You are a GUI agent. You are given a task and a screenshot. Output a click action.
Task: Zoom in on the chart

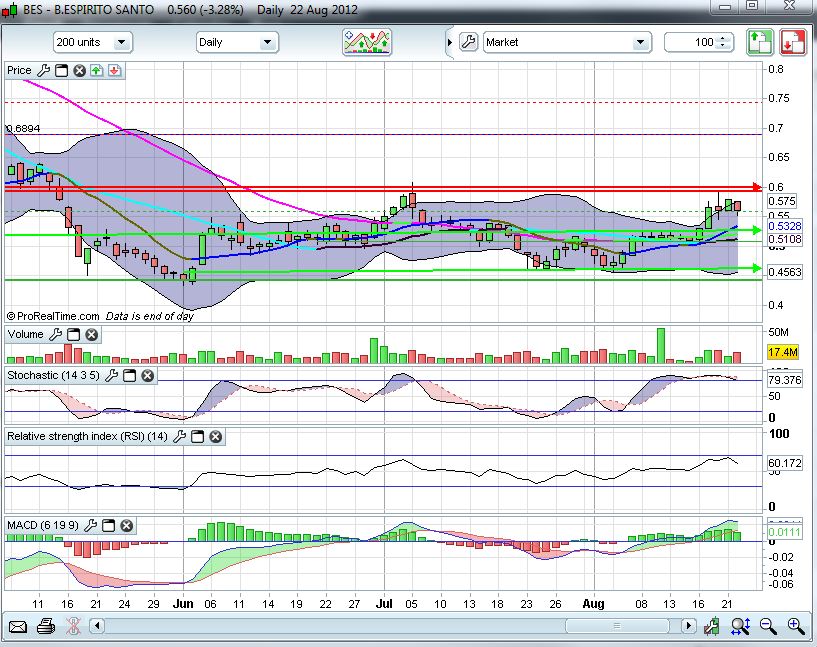coord(796,626)
